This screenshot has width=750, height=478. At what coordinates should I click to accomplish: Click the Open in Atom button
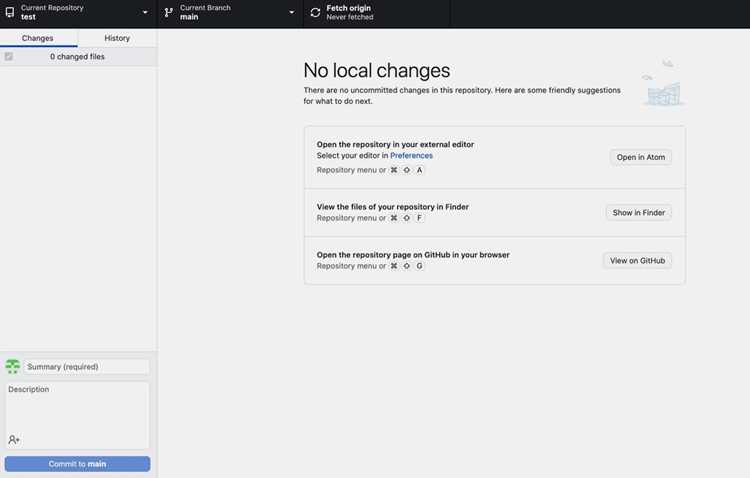(640, 157)
